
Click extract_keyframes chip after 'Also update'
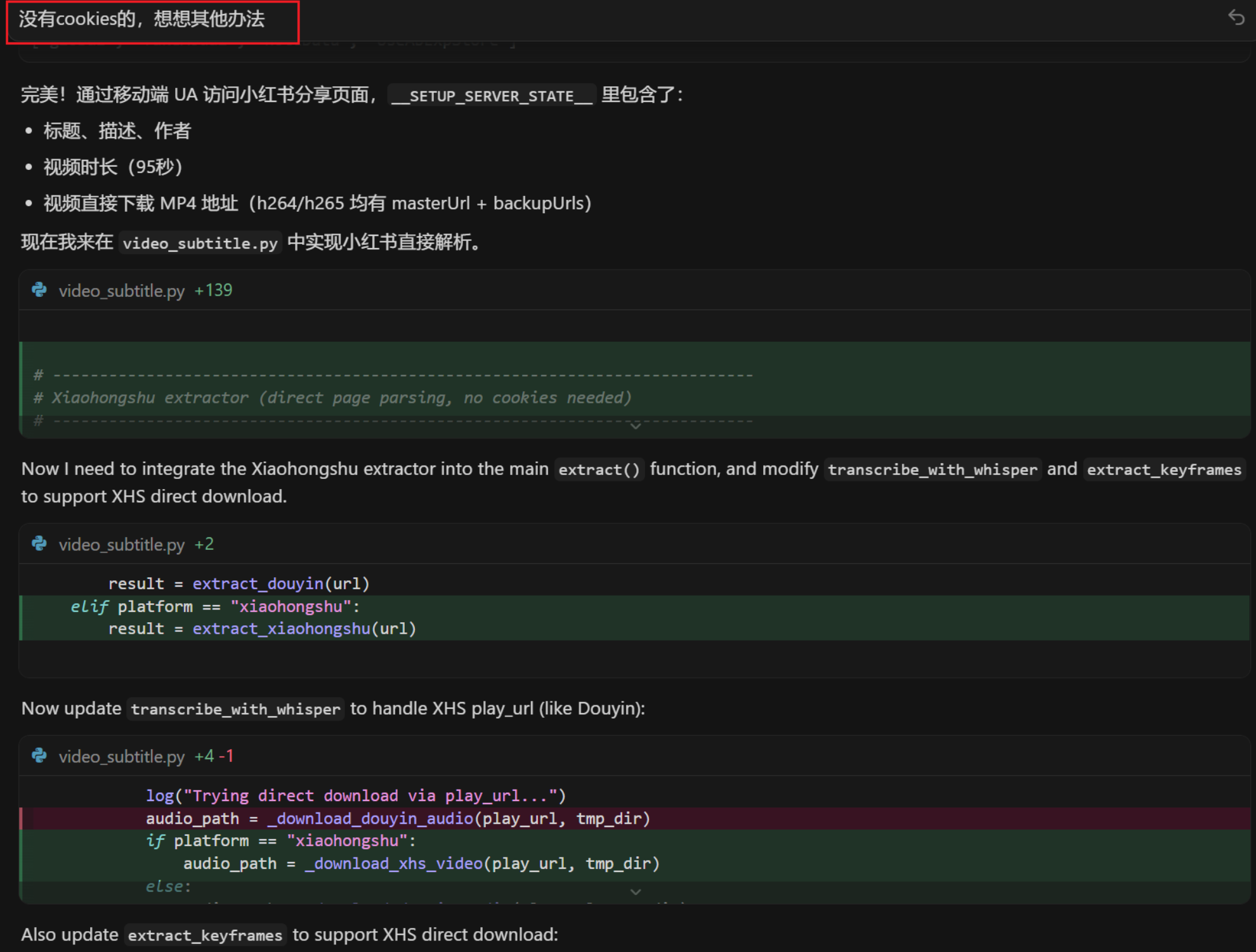tap(205, 935)
